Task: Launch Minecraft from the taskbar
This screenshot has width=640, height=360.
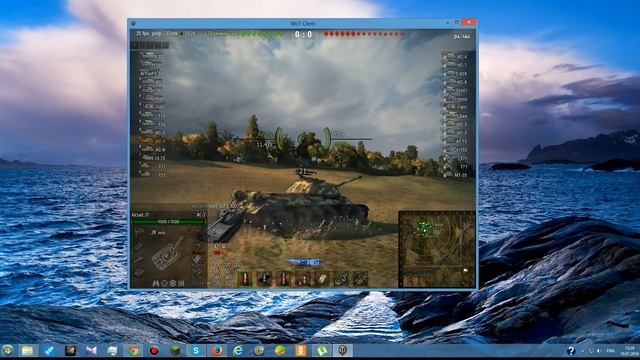Action: [175, 350]
